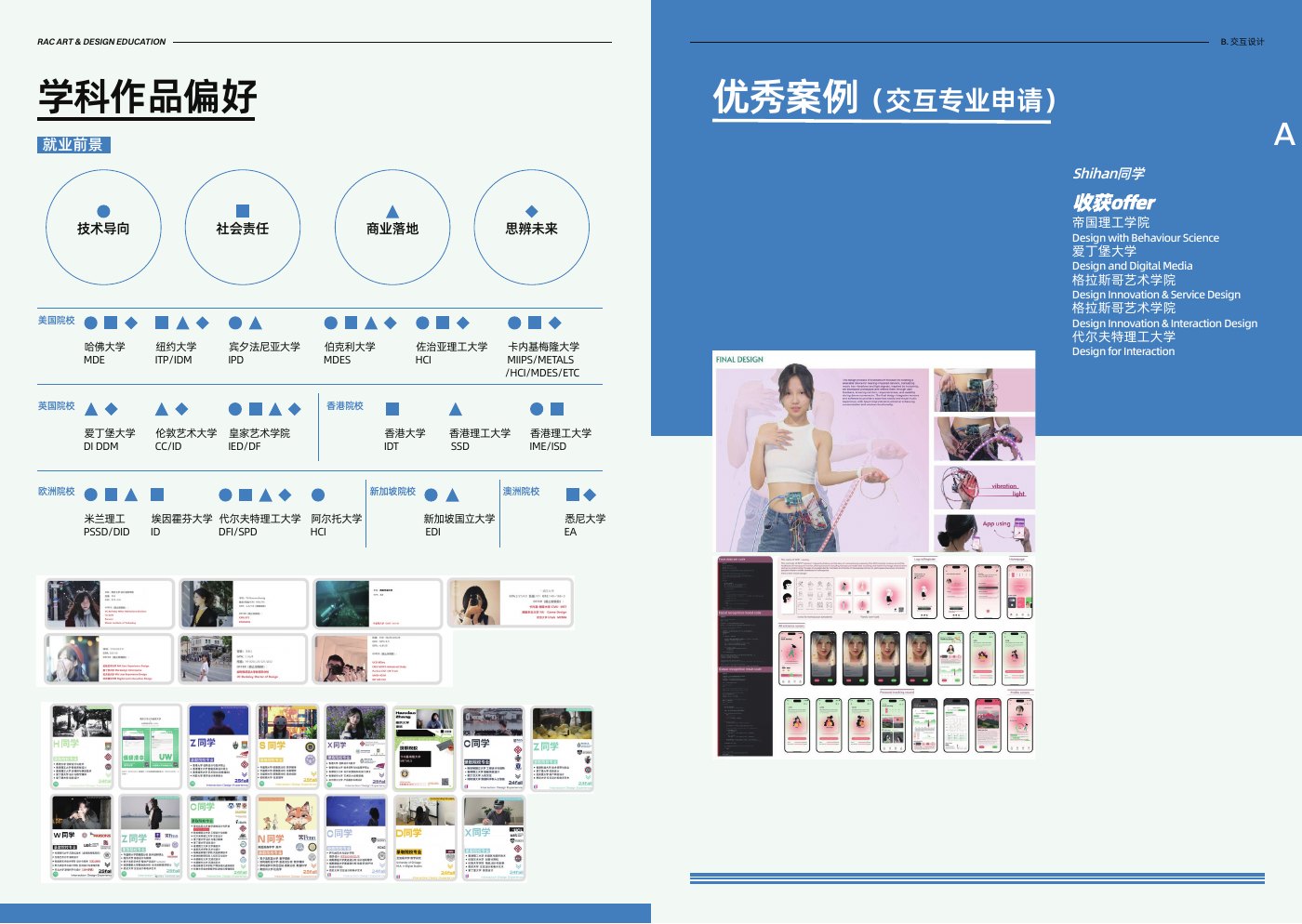This screenshot has width=1302, height=924.
Task: Open the FINAL DESIGN portfolio image
Action: 874,452
